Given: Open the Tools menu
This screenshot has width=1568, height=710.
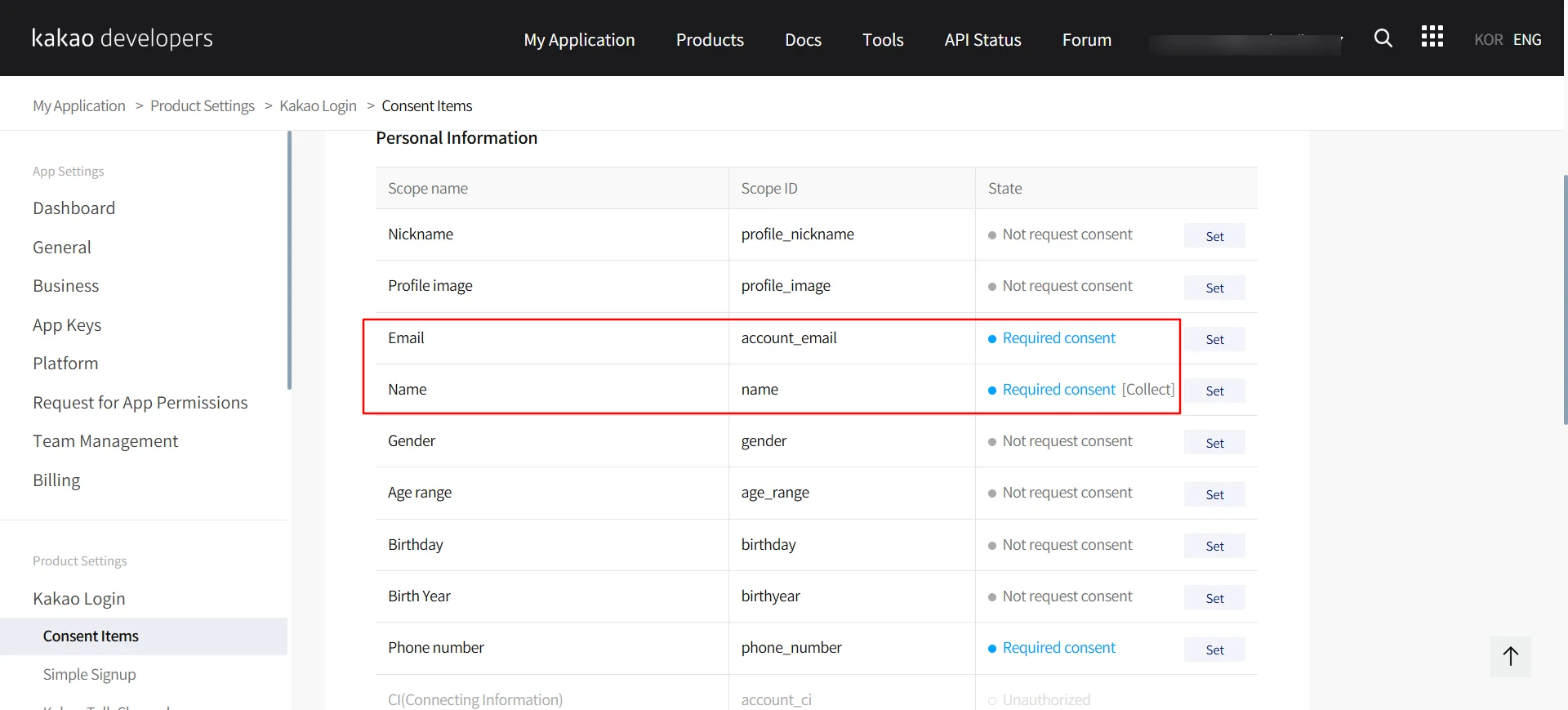Looking at the screenshot, I should tap(883, 40).
